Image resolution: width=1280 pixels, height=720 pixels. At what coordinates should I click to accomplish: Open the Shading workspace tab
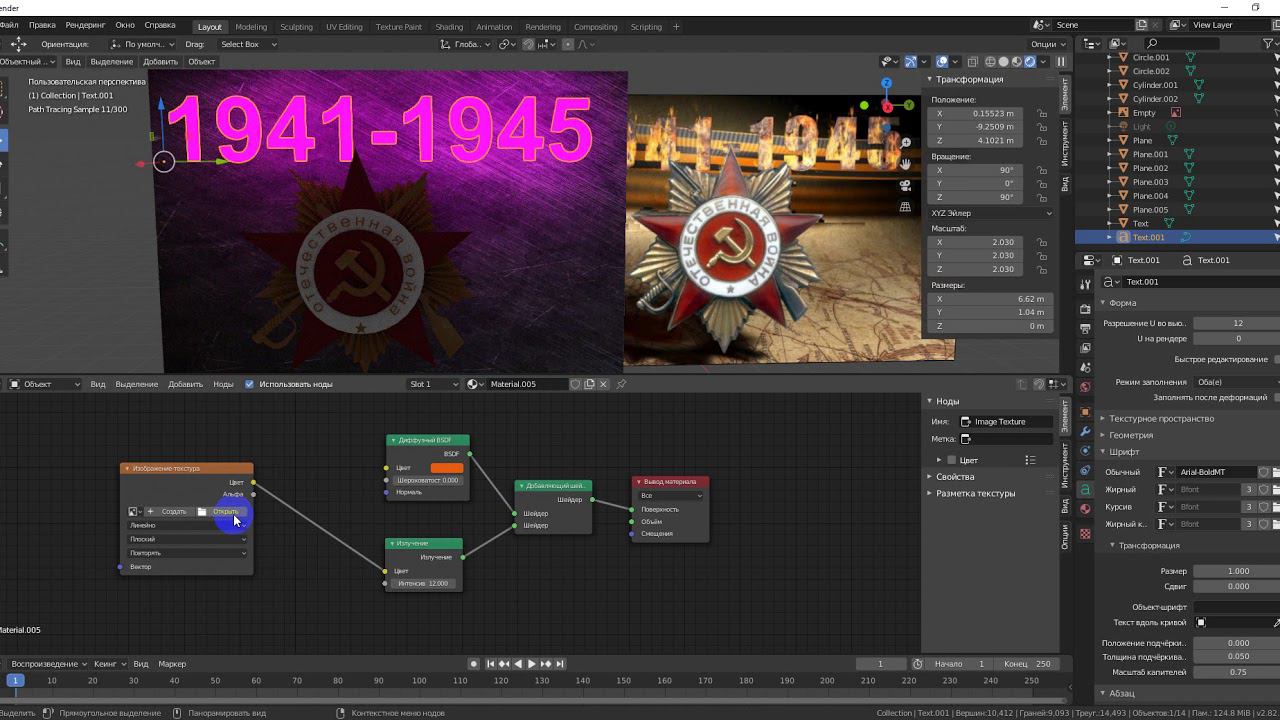[x=449, y=27]
